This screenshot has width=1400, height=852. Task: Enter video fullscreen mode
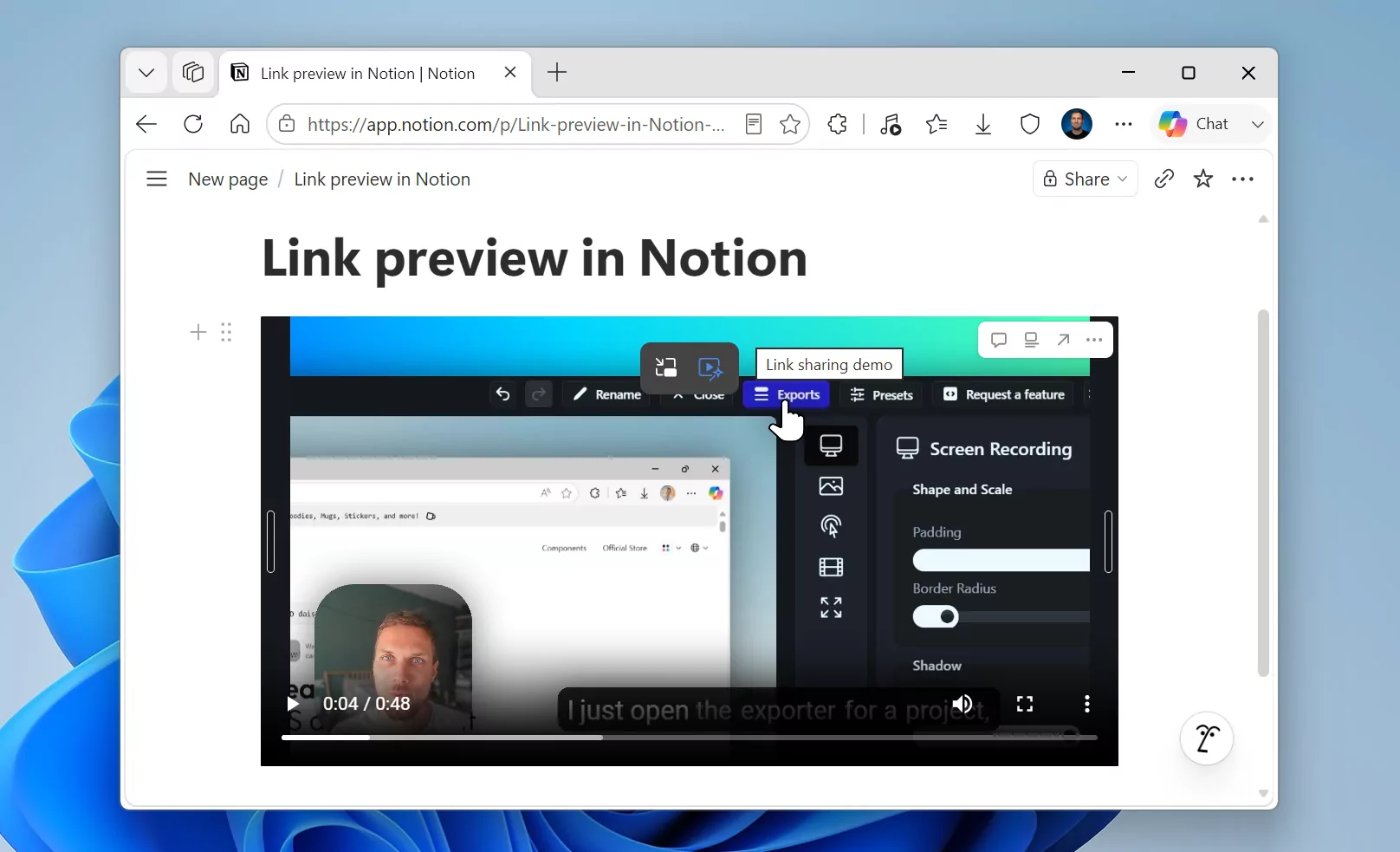point(1025,704)
